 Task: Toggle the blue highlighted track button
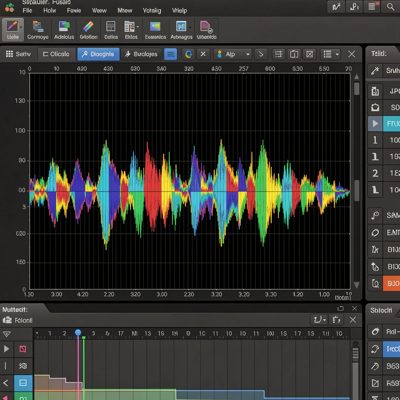click(23, 383)
